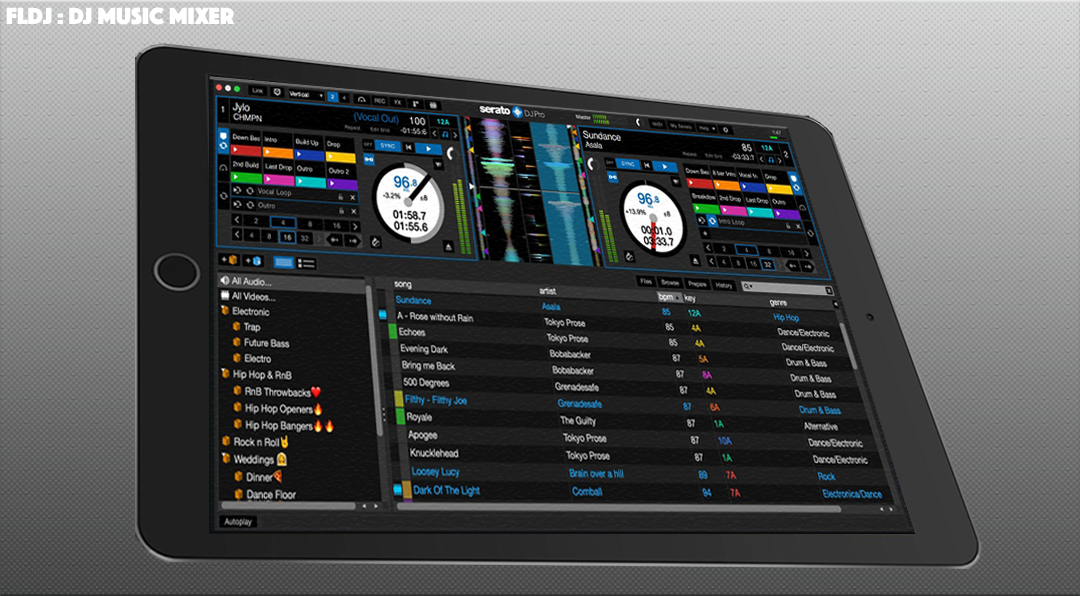Trigger orange Intro cue on left deck
Viewport: 1080px width, 596px height.
[278, 153]
